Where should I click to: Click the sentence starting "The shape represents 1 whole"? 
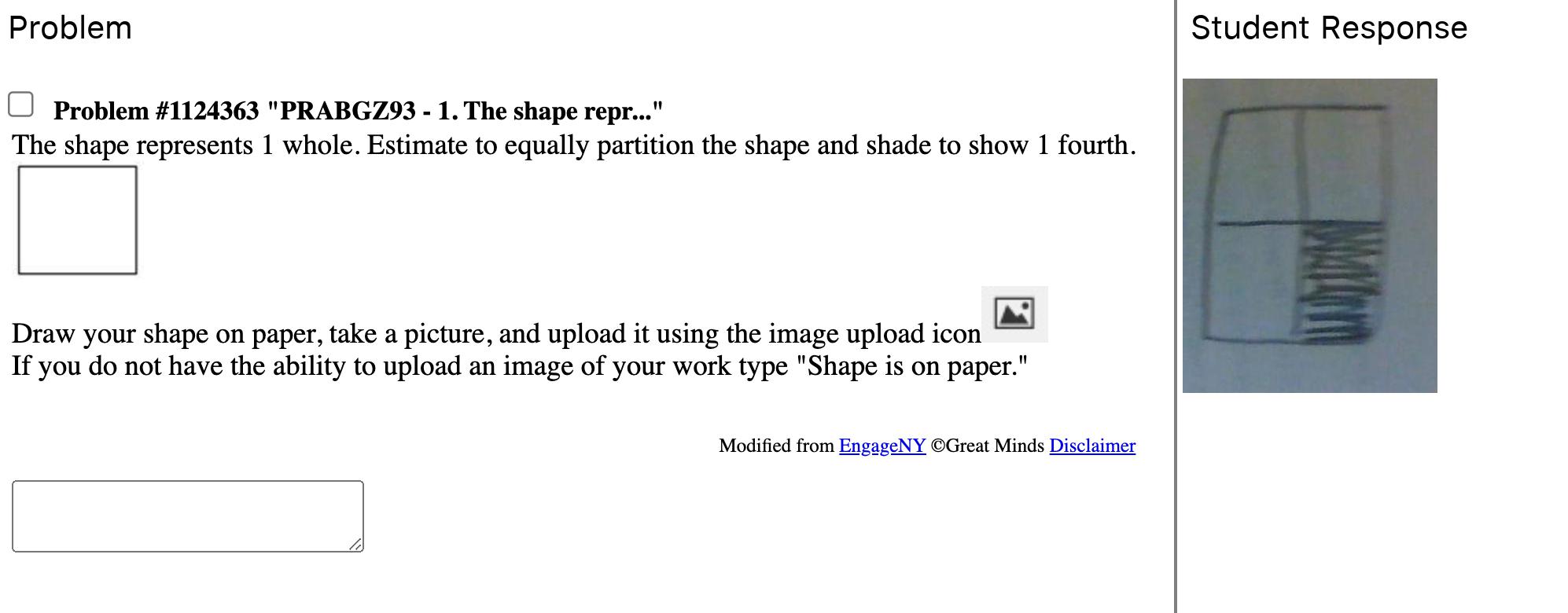(x=573, y=145)
